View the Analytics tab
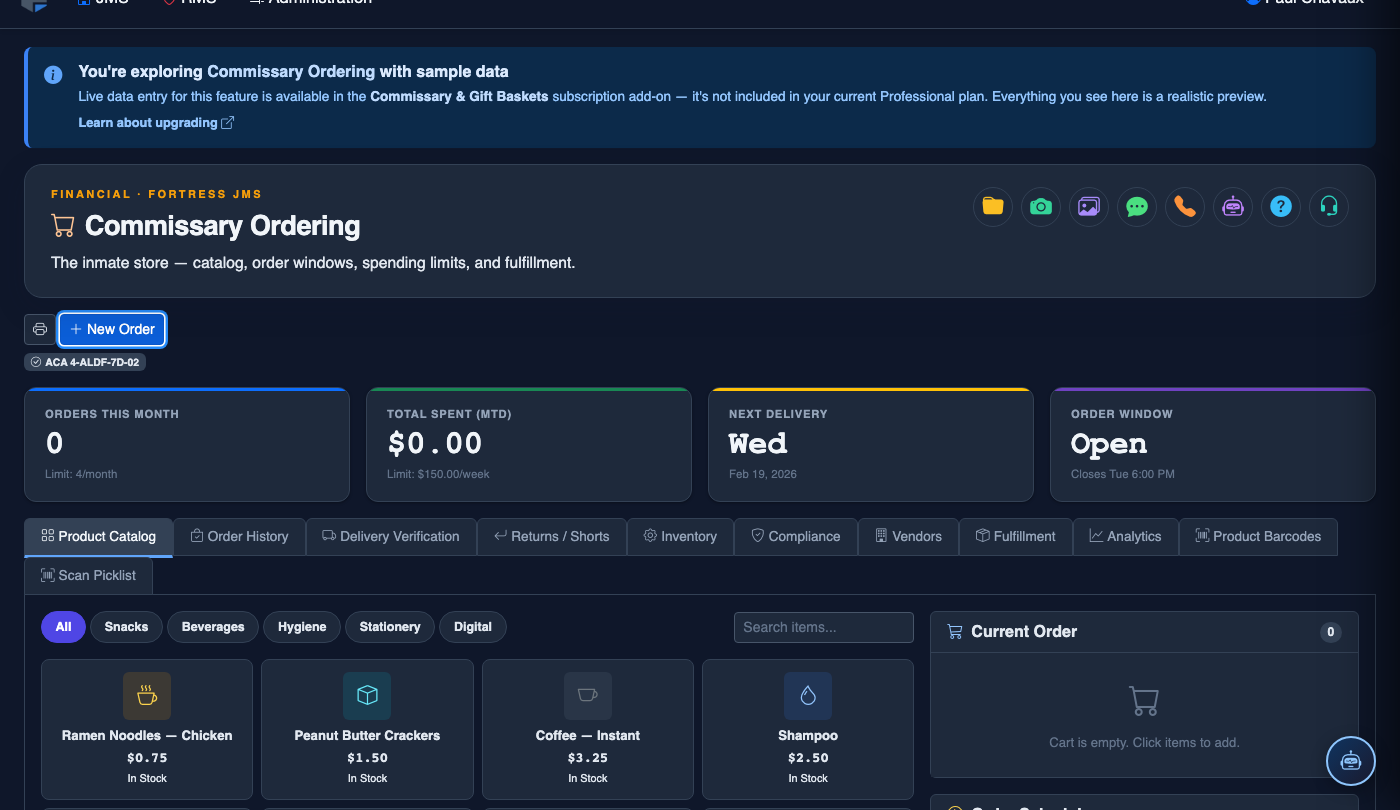Image resolution: width=1400 pixels, height=810 pixels. [1126, 537]
